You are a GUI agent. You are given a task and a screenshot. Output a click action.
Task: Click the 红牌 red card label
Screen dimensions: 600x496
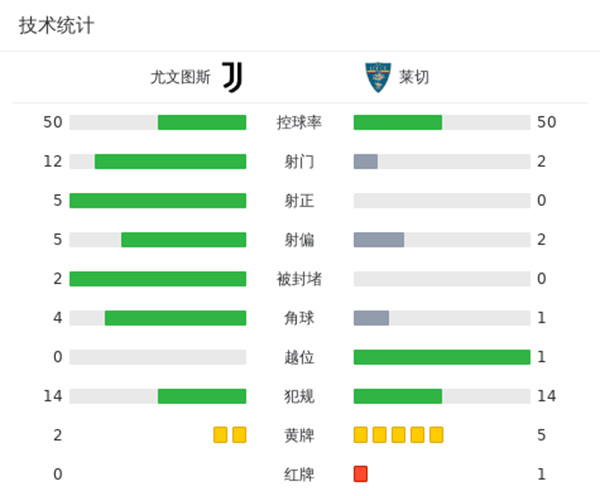point(299,474)
